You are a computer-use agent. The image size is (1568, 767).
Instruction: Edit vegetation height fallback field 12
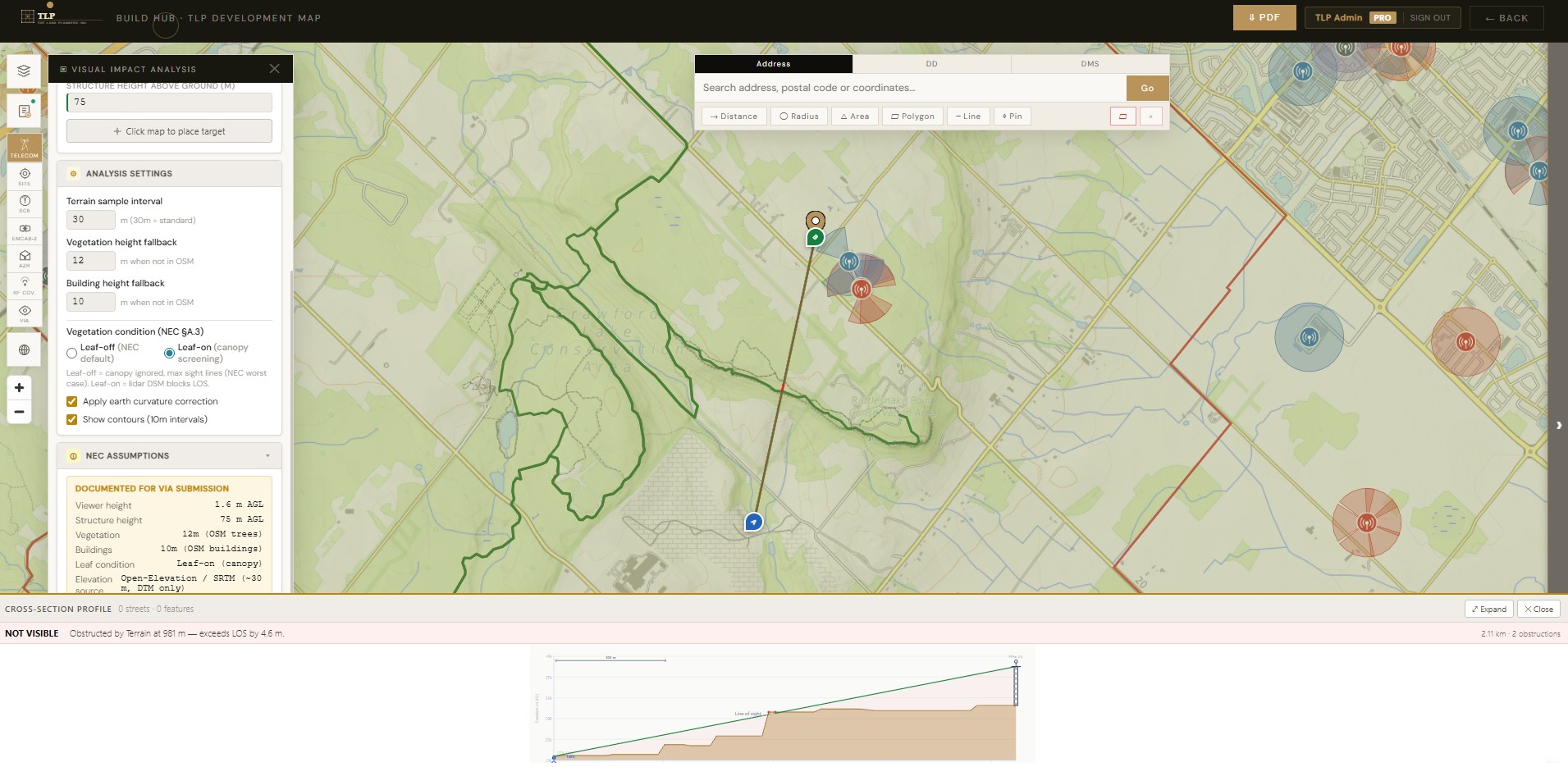tap(90, 261)
